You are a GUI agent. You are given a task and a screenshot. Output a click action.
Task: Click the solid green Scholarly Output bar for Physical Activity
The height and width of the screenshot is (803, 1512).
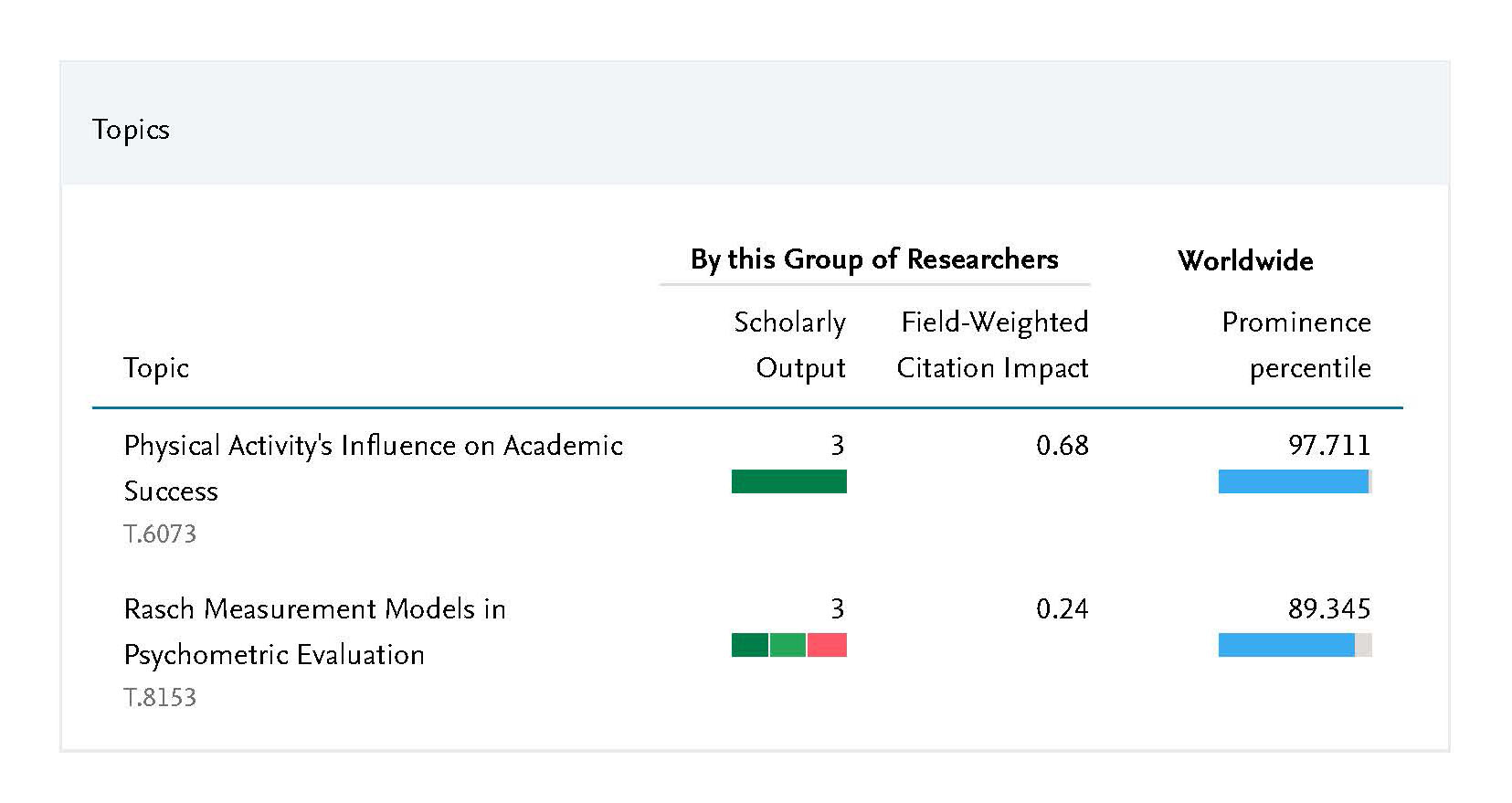(x=788, y=481)
